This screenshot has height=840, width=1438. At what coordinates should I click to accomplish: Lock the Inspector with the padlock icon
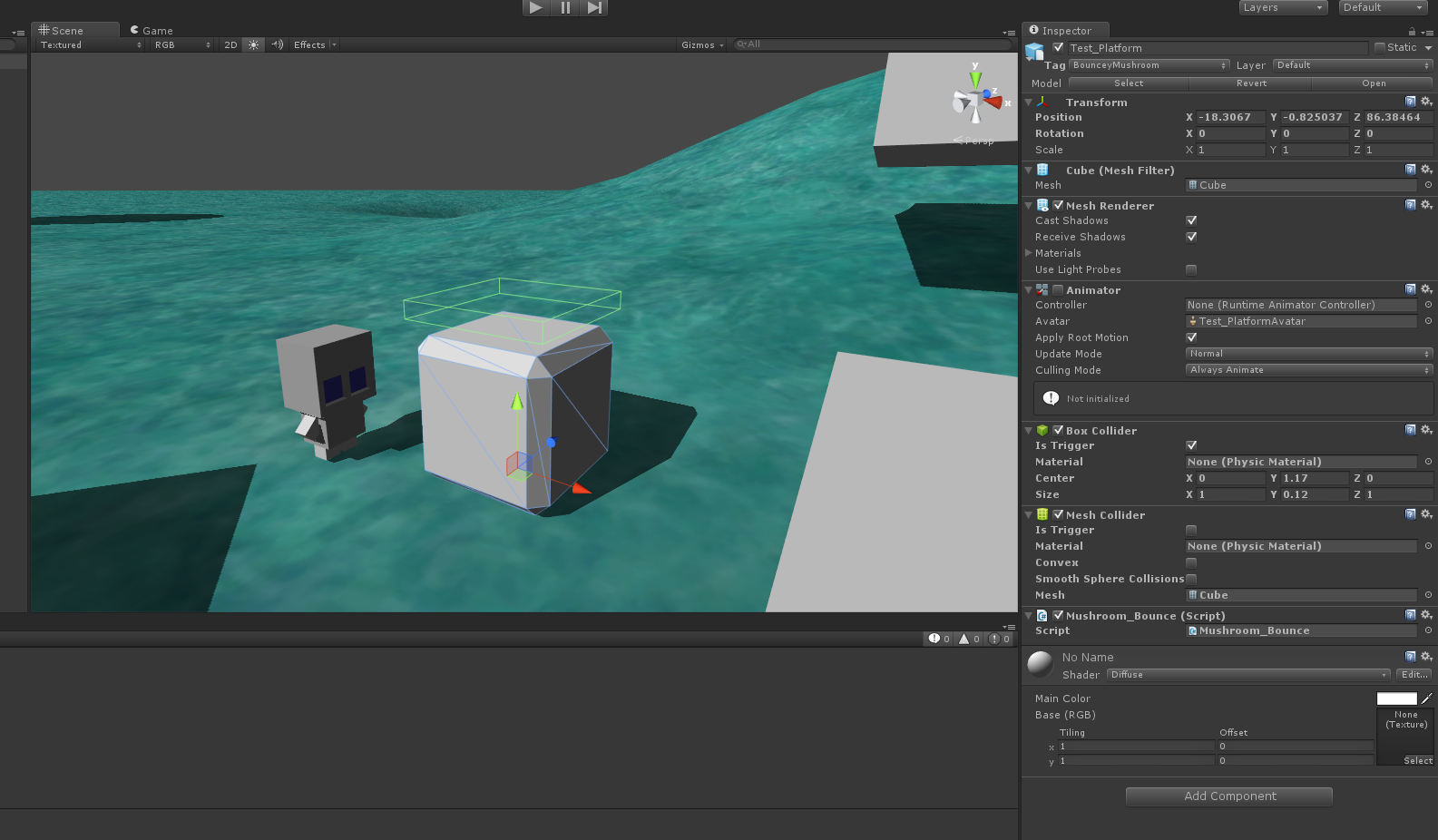click(x=1412, y=32)
